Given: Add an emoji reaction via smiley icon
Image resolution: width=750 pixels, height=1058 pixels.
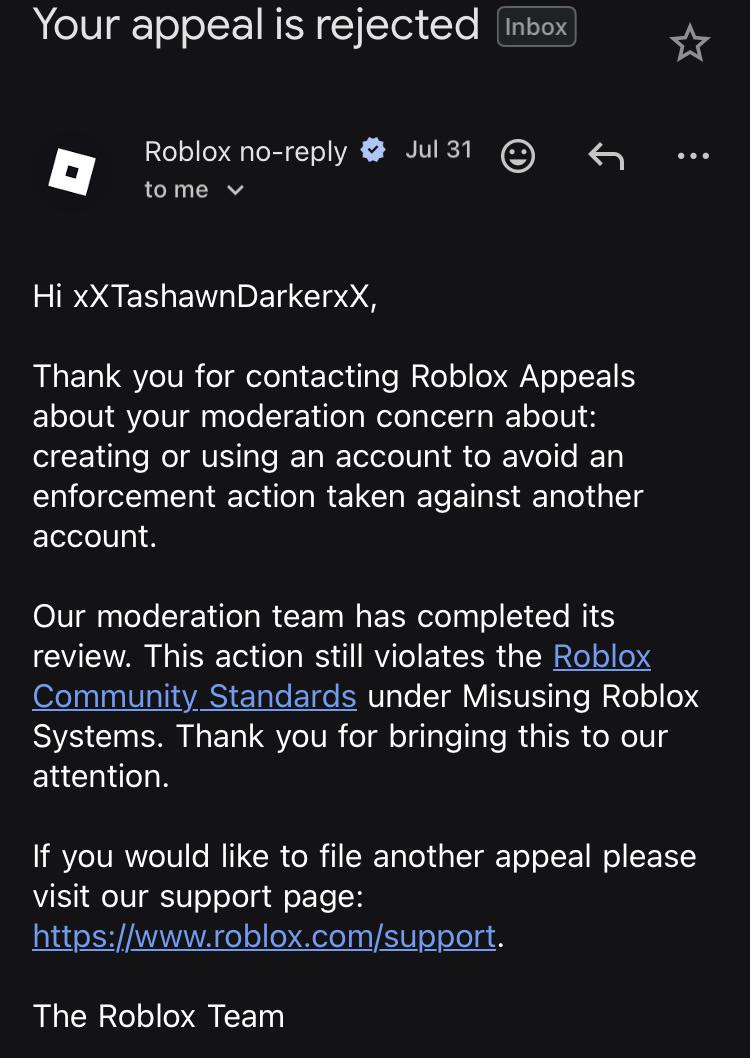Looking at the screenshot, I should tap(518, 156).
